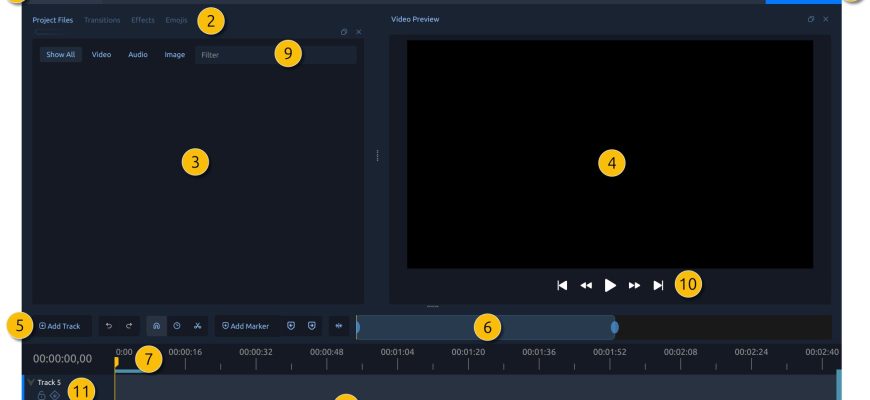
Task: Jump to the previous marker
Action: click(x=291, y=326)
